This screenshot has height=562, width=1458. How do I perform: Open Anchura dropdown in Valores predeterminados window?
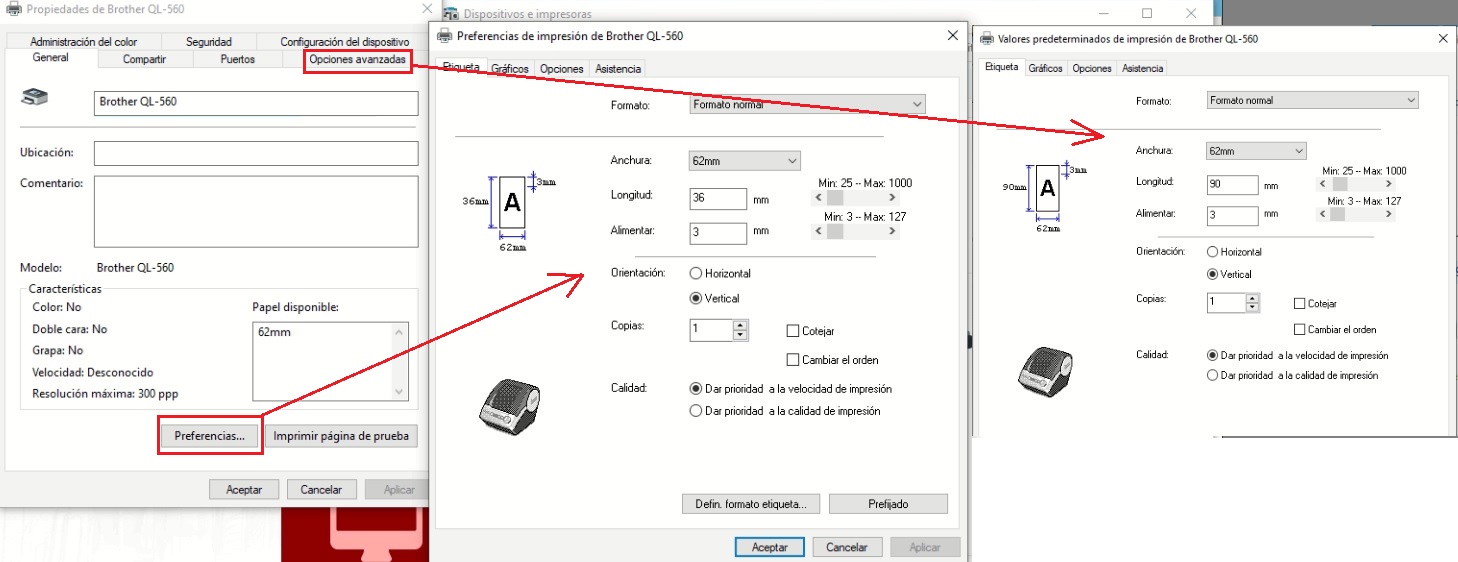(x=1256, y=151)
